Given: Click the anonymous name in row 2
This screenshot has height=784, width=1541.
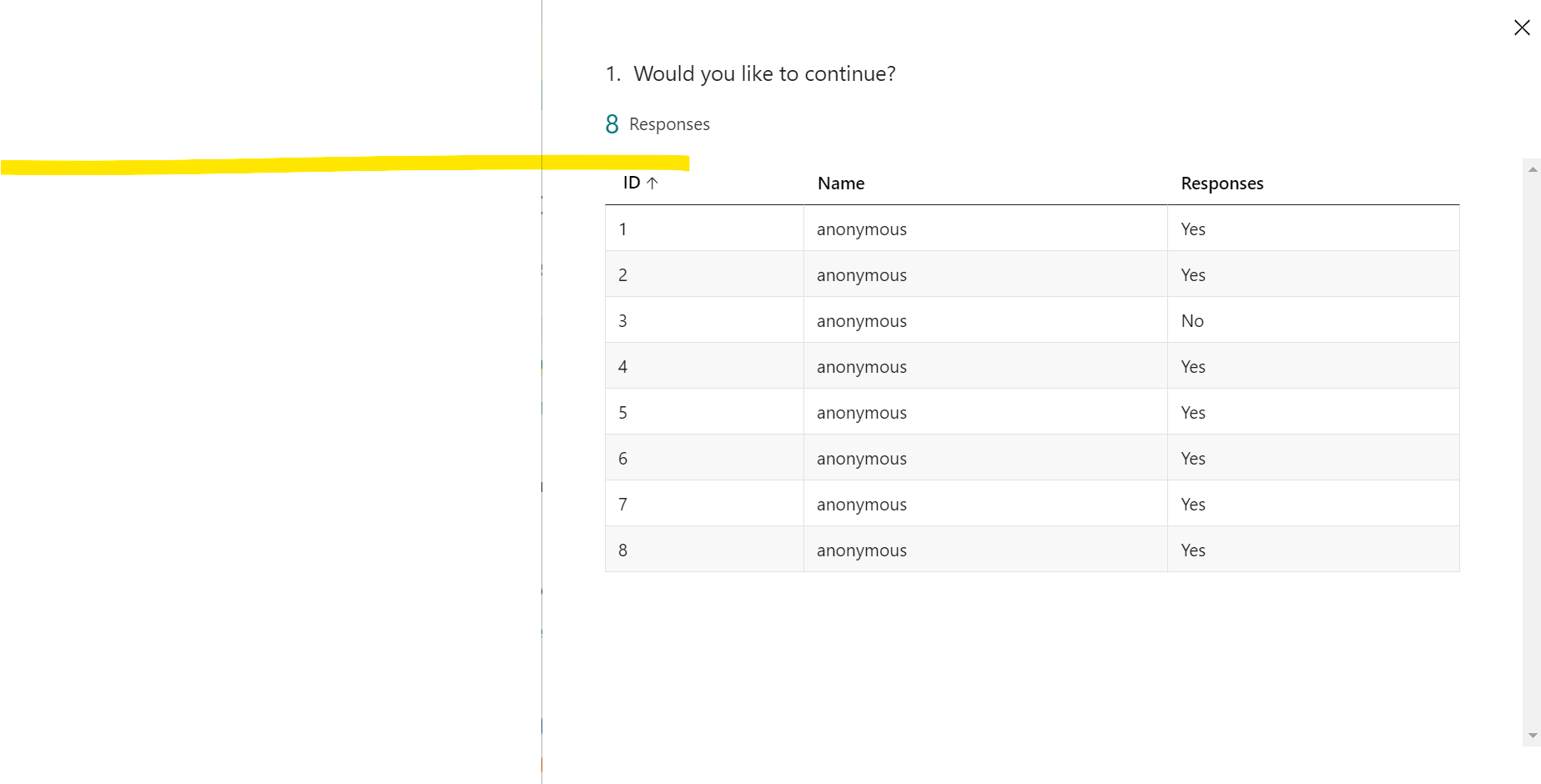Looking at the screenshot, I should click(861, 274).
